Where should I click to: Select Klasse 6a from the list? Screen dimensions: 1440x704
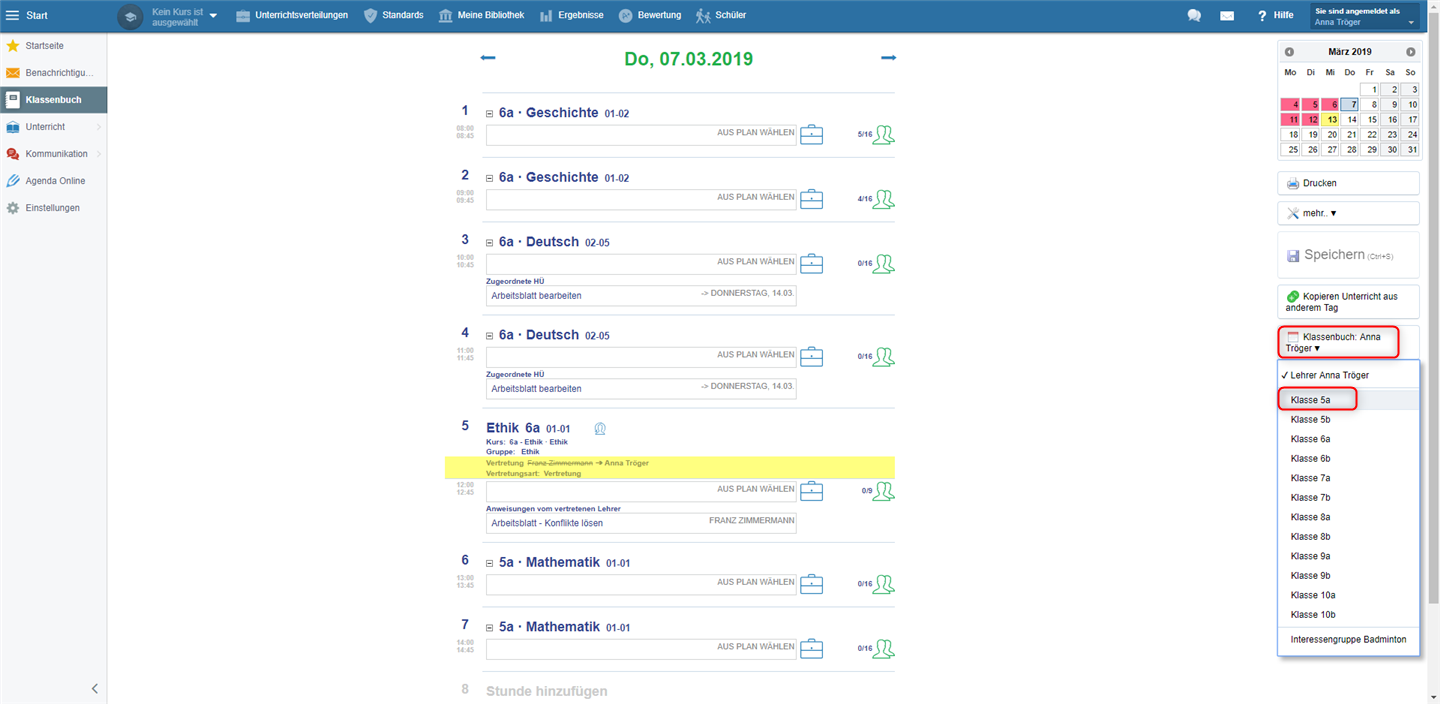pos(1348,439)
